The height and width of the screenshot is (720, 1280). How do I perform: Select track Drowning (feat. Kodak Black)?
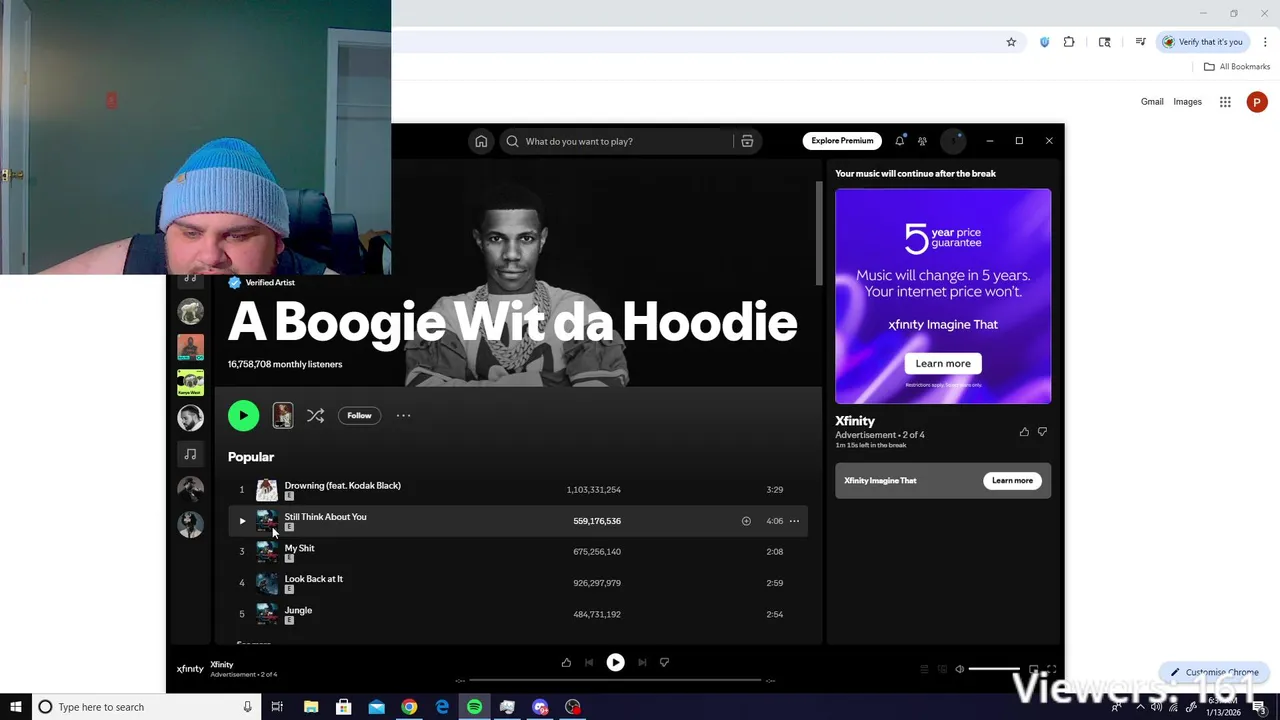517,489
